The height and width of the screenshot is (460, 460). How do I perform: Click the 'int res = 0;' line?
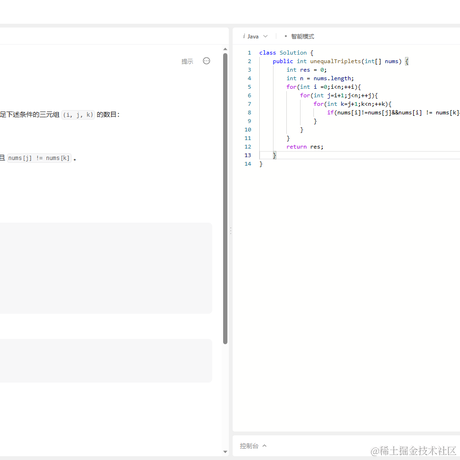(x=307, y=70)
